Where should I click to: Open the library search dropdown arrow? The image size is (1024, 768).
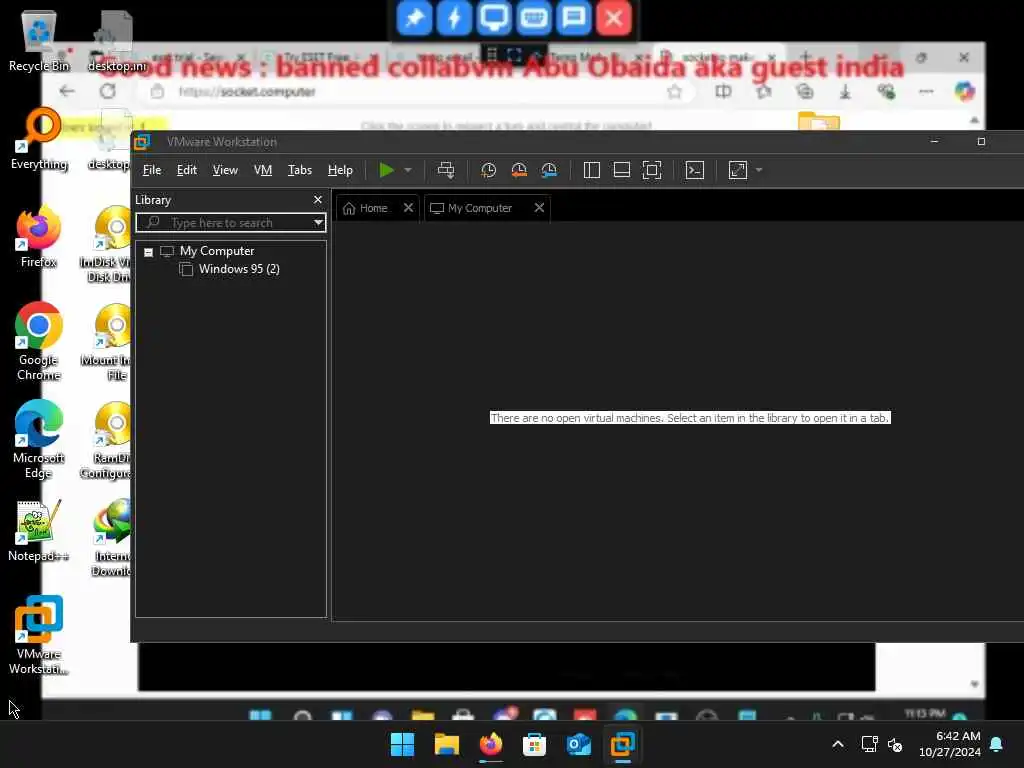pyautogui.click(x=318, y=223)
